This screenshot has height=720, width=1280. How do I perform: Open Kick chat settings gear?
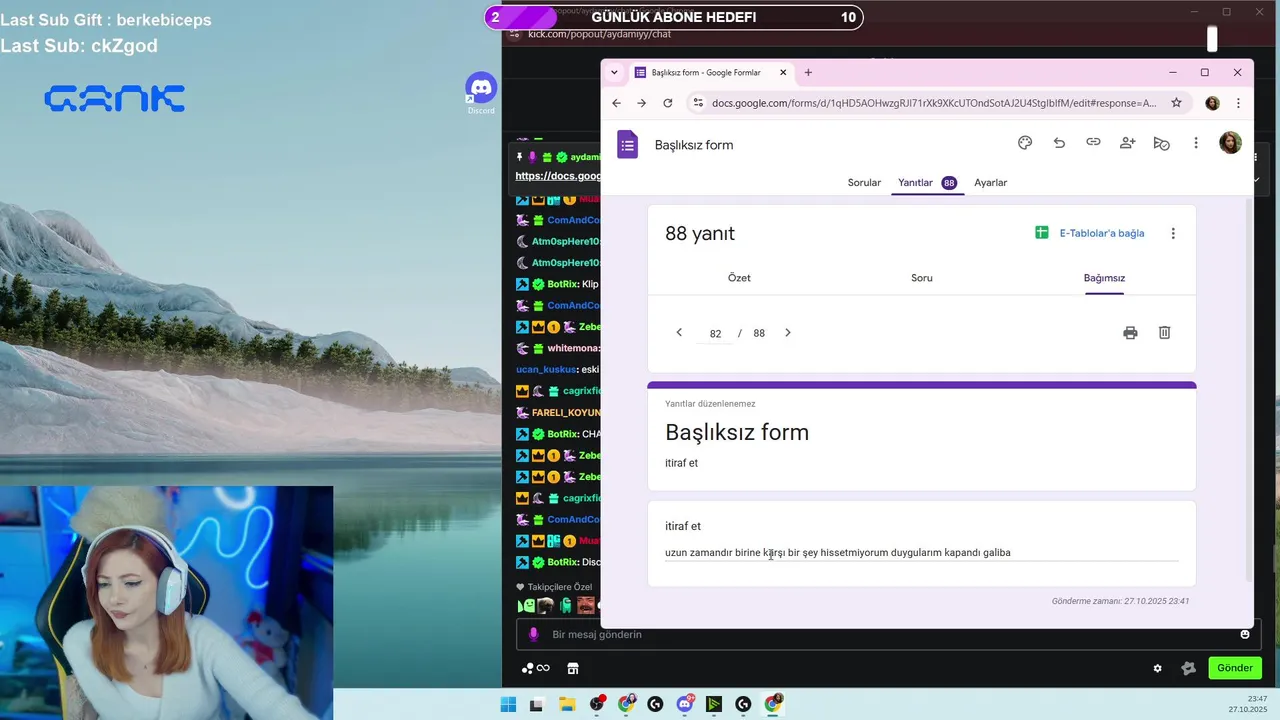tap(1158, 668)
